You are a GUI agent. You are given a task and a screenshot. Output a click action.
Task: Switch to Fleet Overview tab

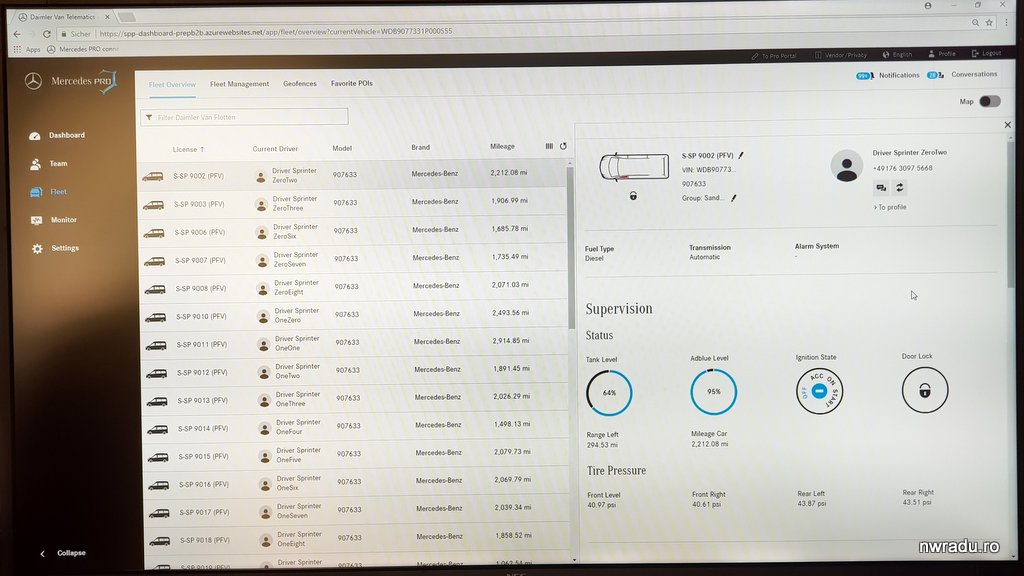172,84
